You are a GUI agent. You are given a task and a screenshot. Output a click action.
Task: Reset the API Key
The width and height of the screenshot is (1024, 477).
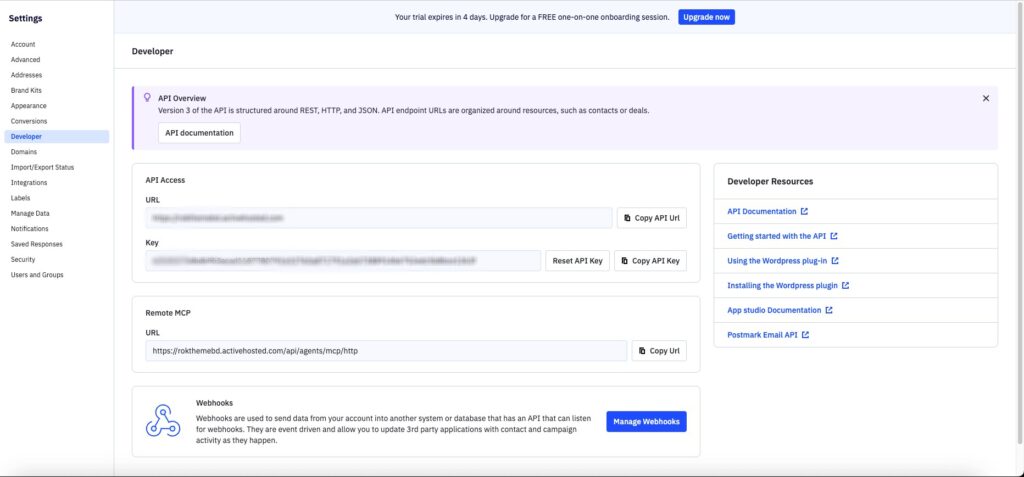[577, 261]
